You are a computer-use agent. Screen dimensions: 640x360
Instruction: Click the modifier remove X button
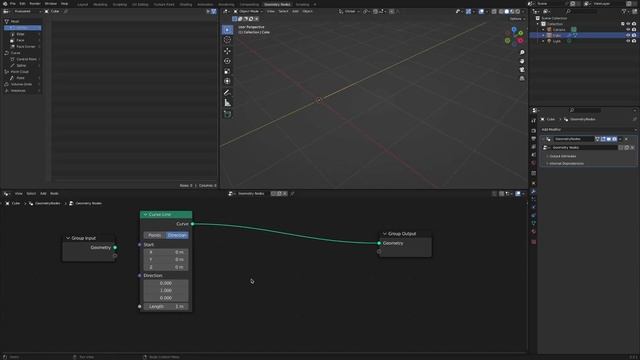click(627, 139)
